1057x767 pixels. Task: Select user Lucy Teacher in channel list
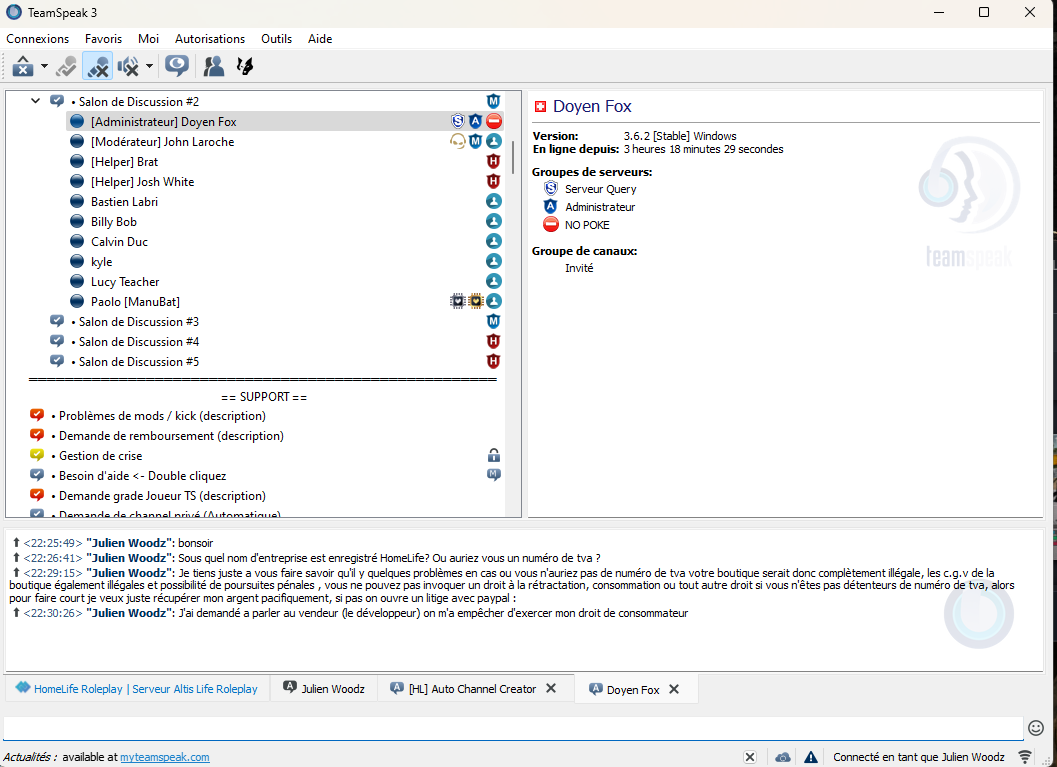(x=125, y=282)
